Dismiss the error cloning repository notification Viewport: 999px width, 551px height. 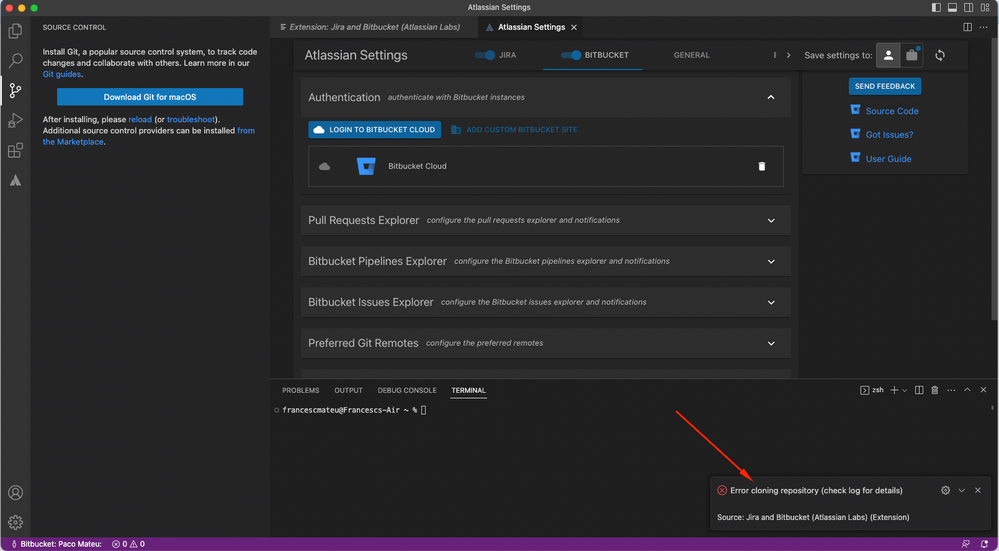[977, 490]
